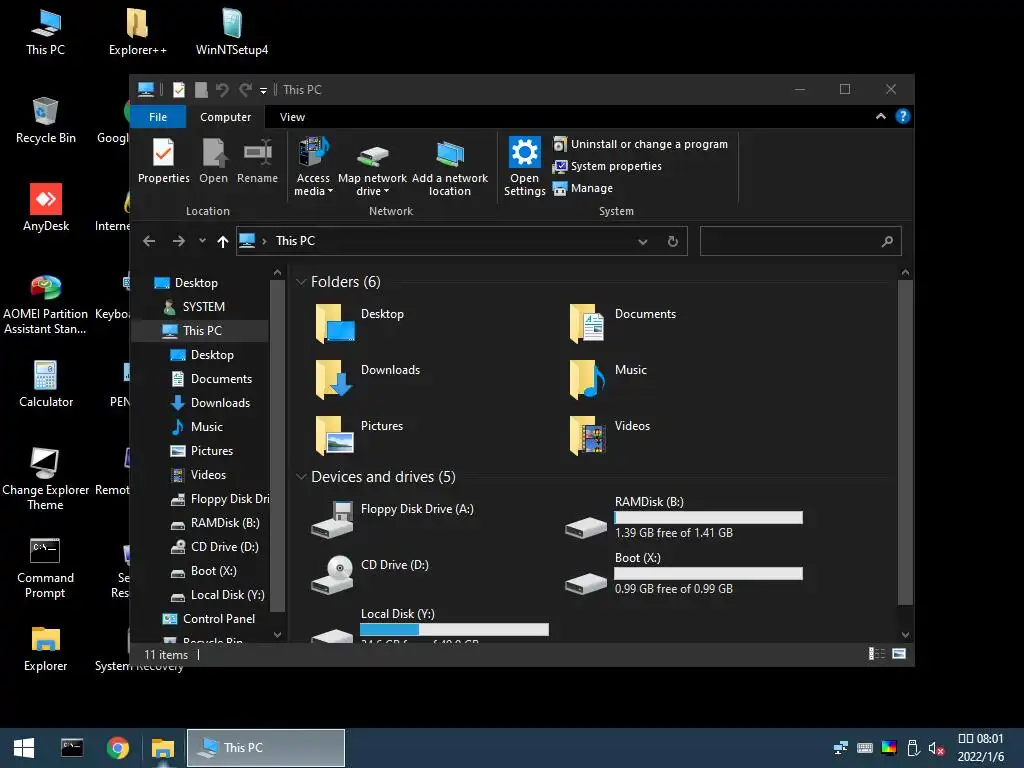1024x768 pixels.
Task: Open Customize Quick Access Toolbar dropdown
Action: point(263,91)
